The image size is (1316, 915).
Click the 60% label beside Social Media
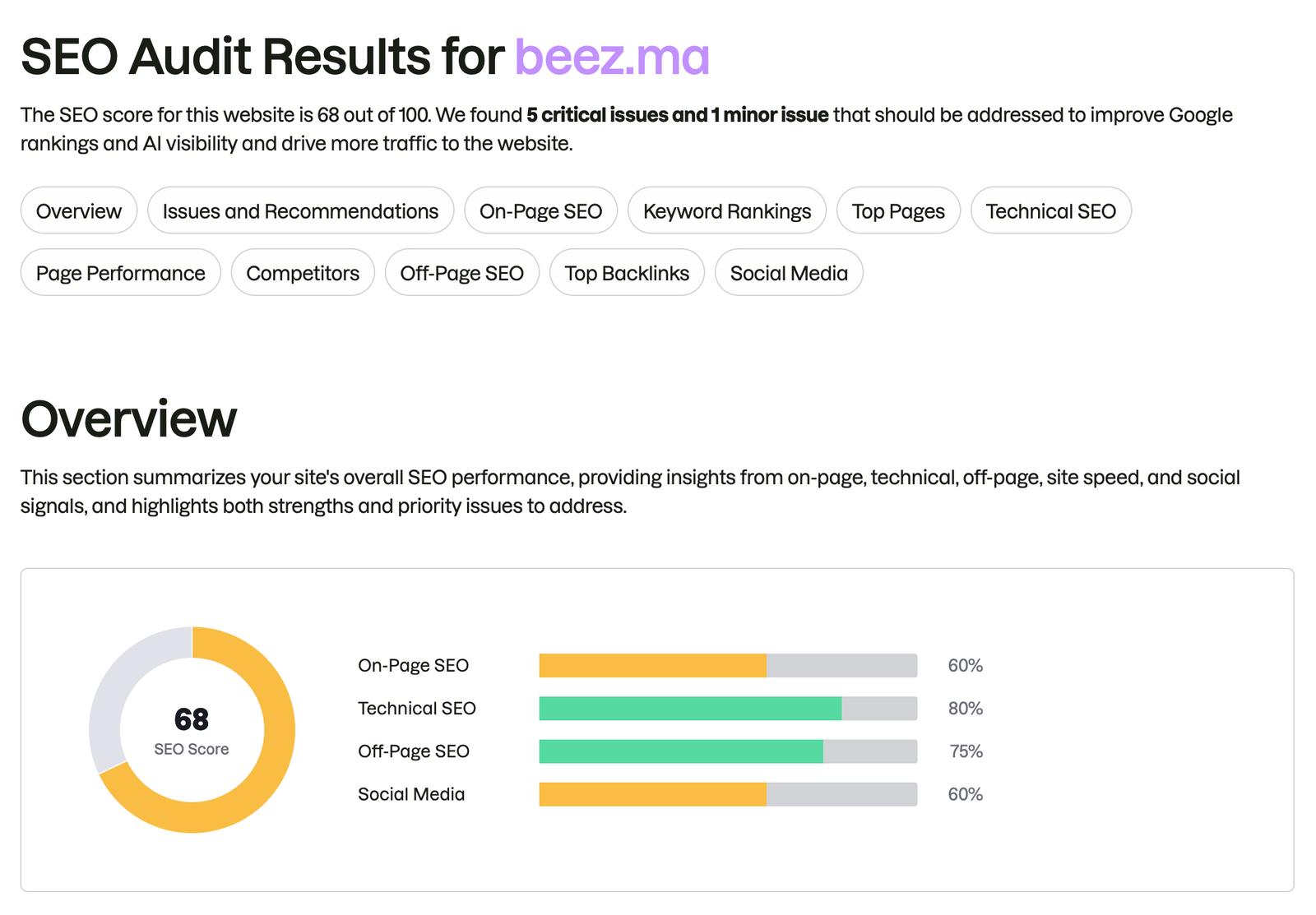964,793
